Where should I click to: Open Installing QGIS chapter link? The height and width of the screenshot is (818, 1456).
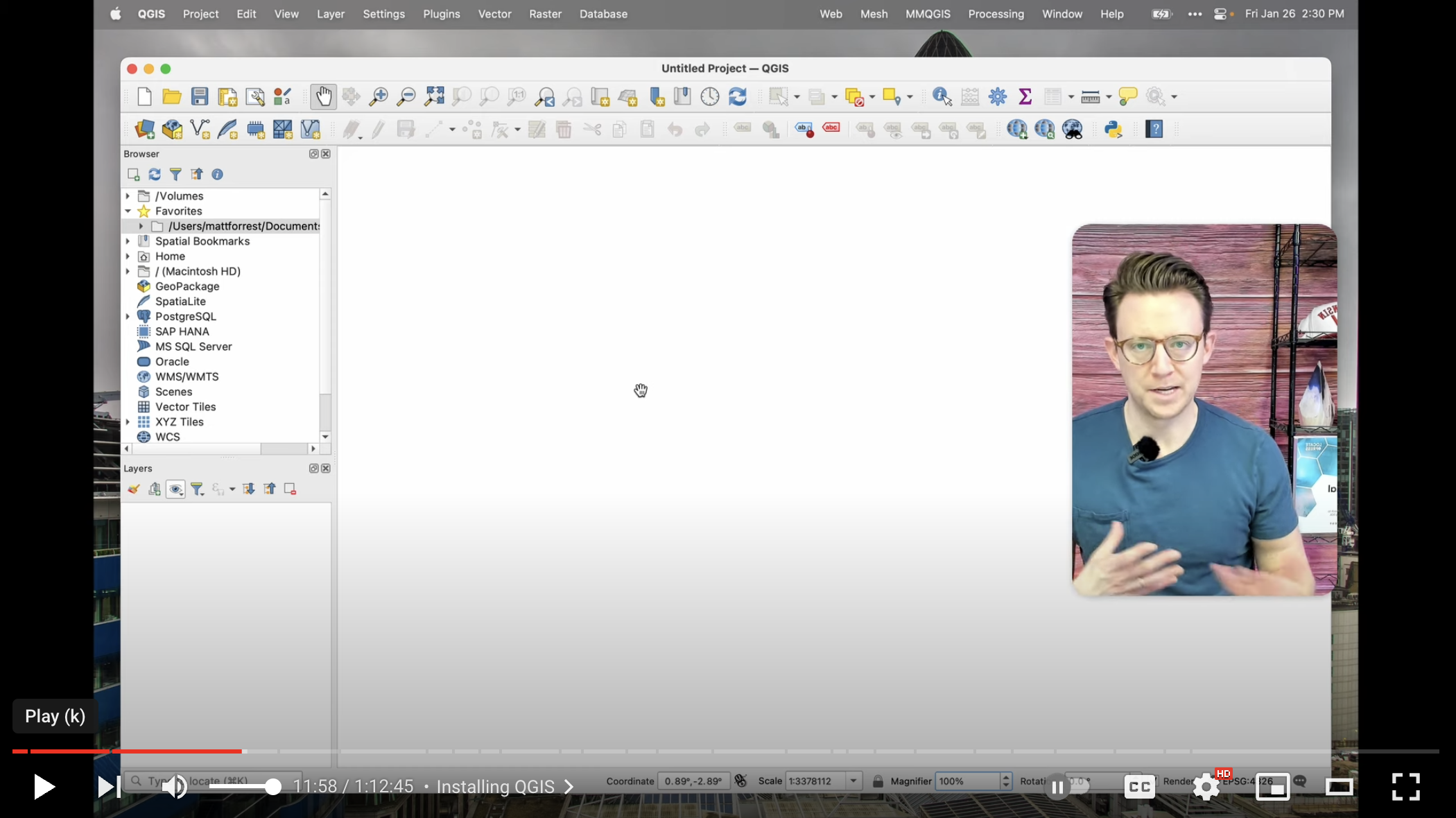point(505,787)
